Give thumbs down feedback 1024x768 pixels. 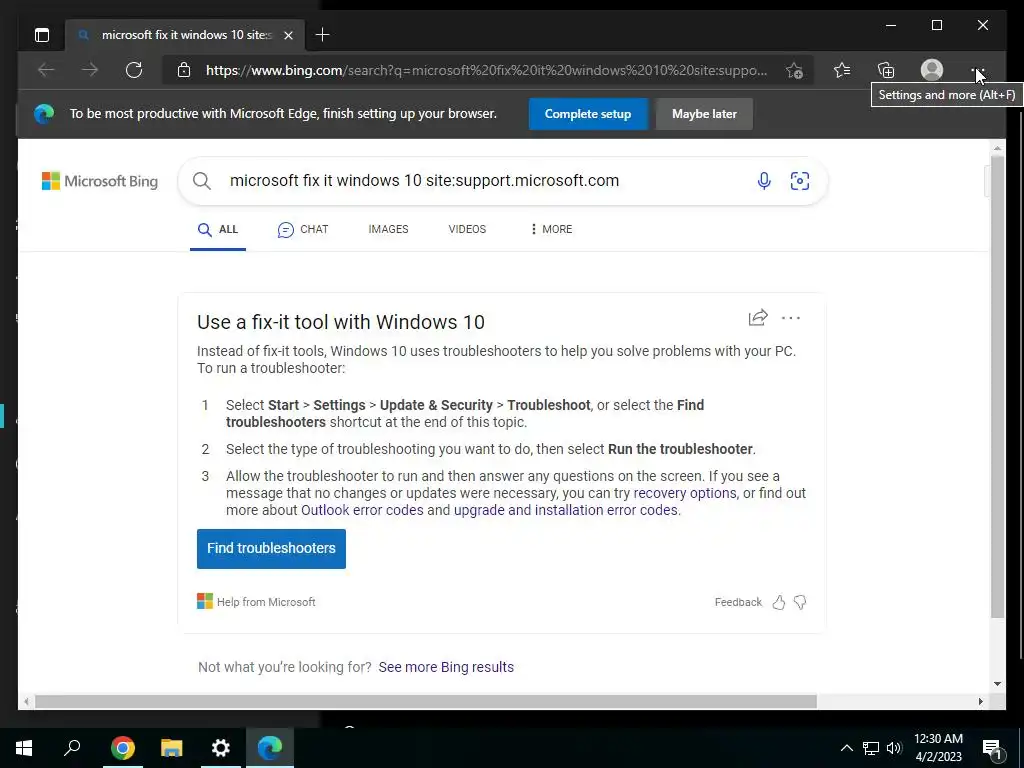(800, 602)
